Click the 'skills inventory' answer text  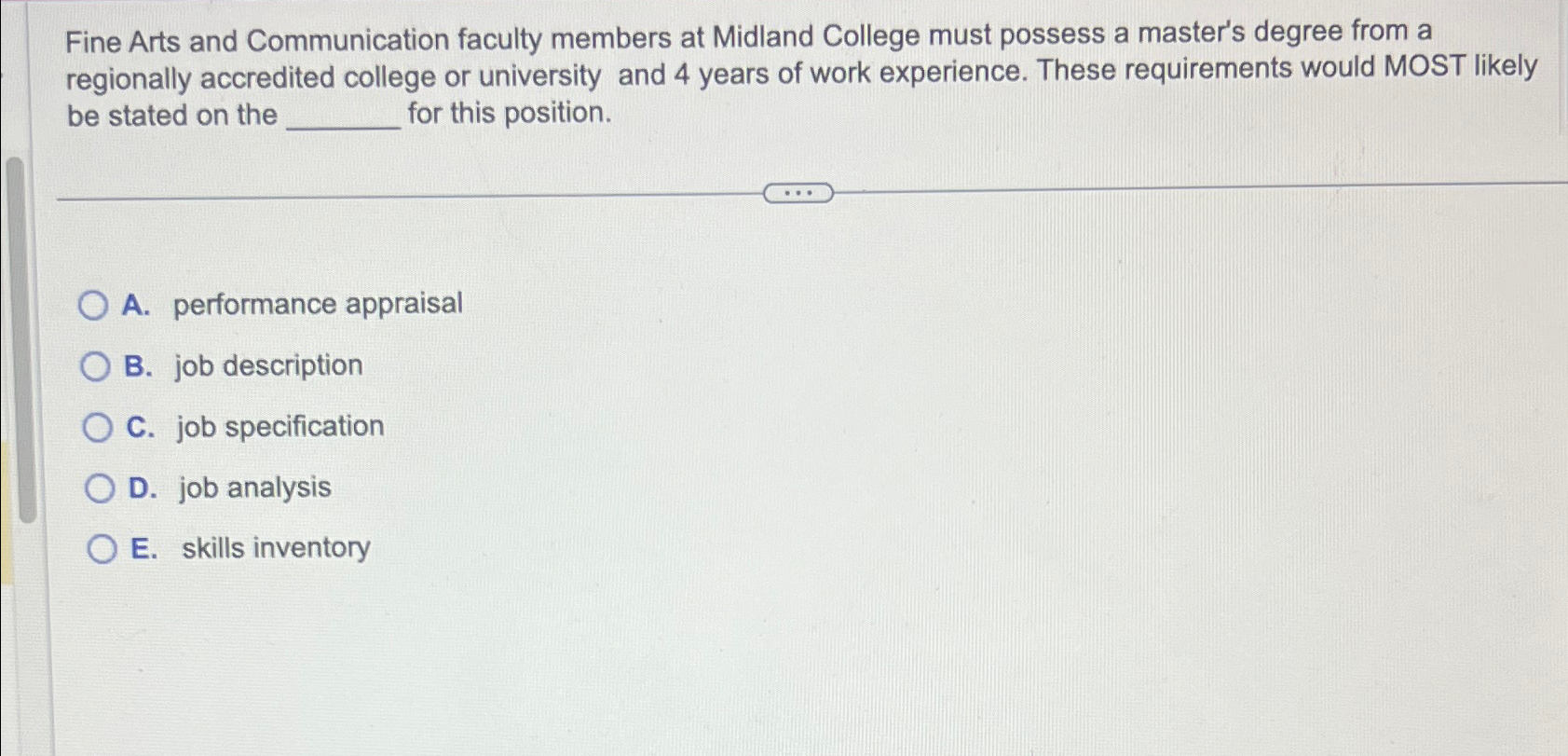click(275, 548)
